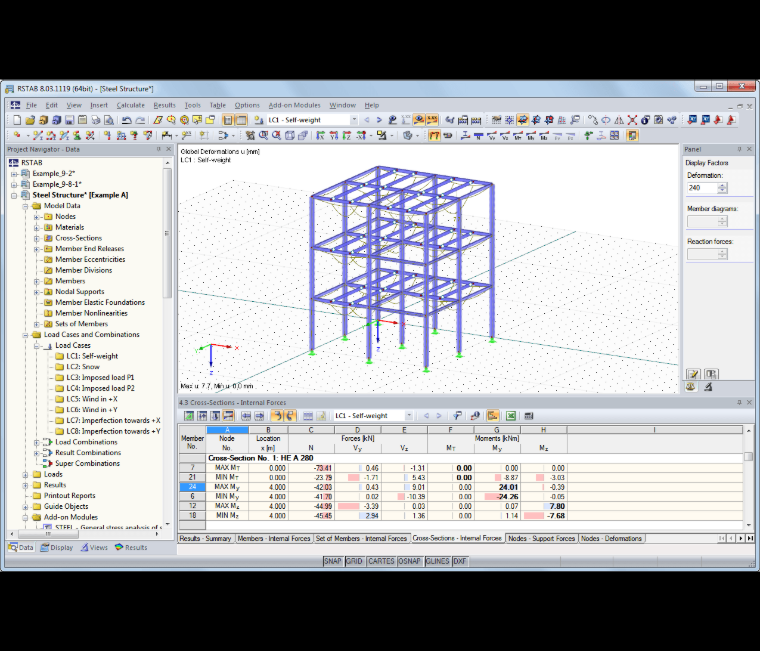Click the navigator vertical scrollbar

167,233
